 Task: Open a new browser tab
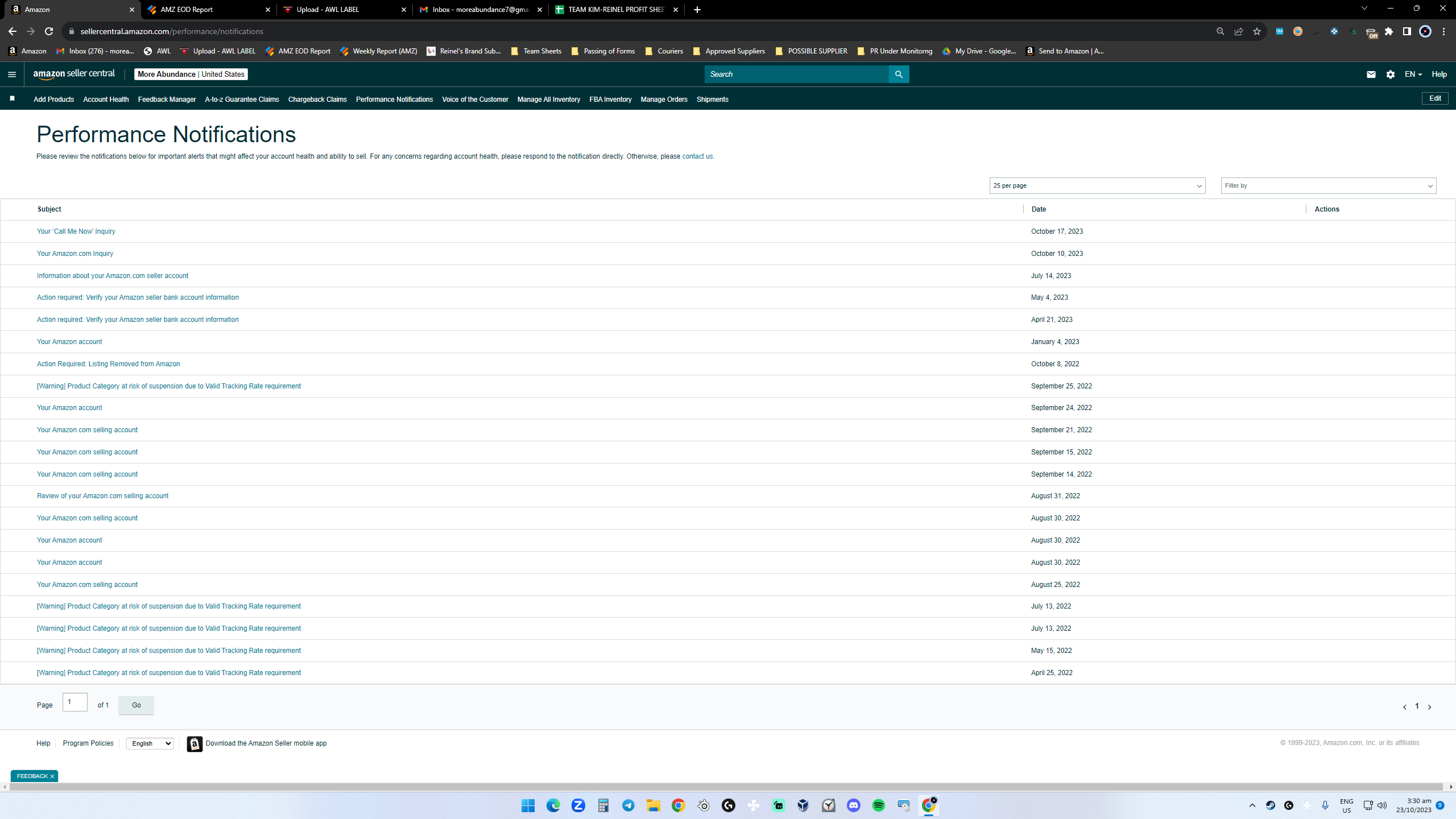(697, 10)
